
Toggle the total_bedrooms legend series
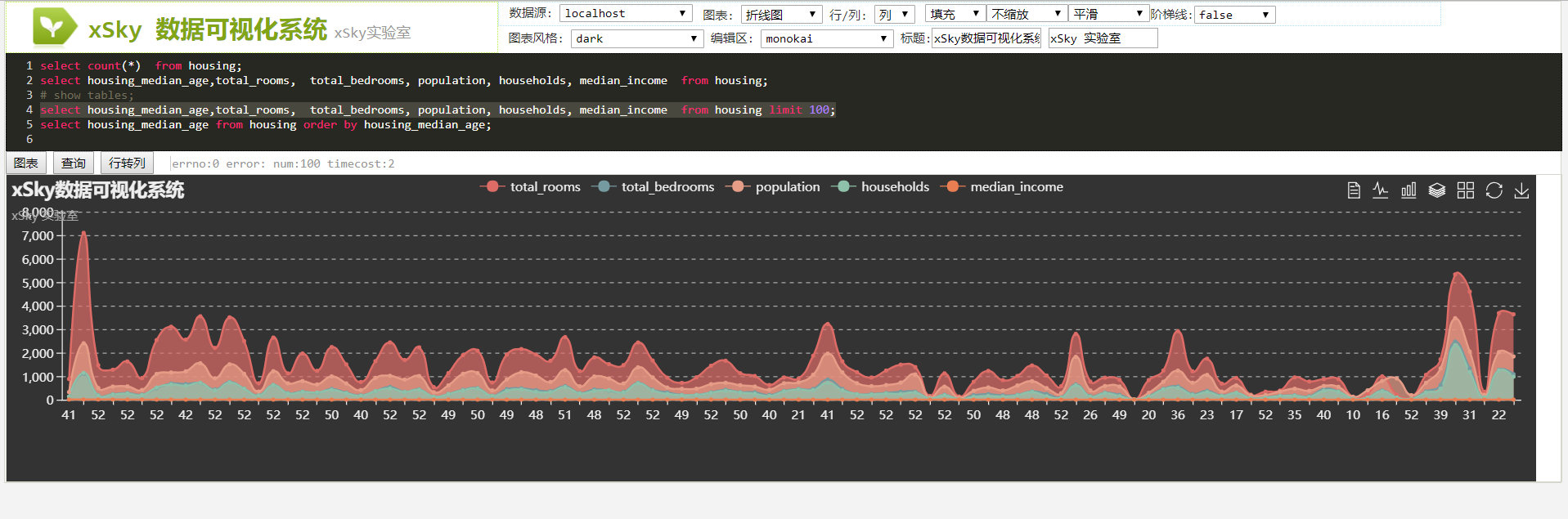click(653, 187)
